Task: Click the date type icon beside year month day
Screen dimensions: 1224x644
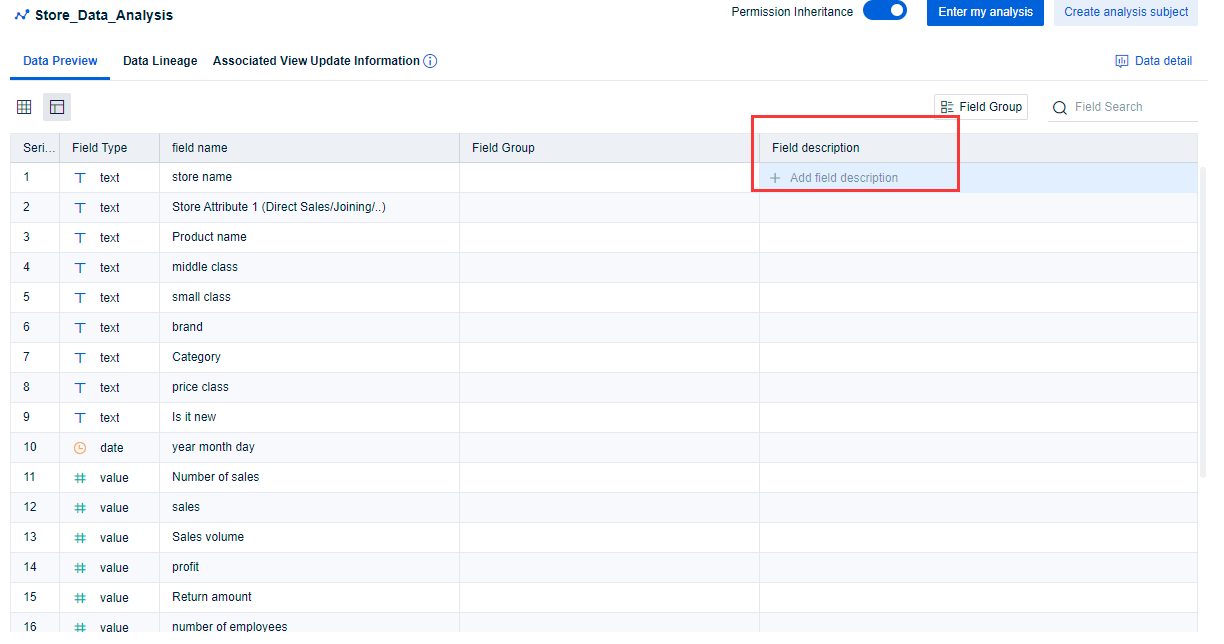Action: click(79, 447)
